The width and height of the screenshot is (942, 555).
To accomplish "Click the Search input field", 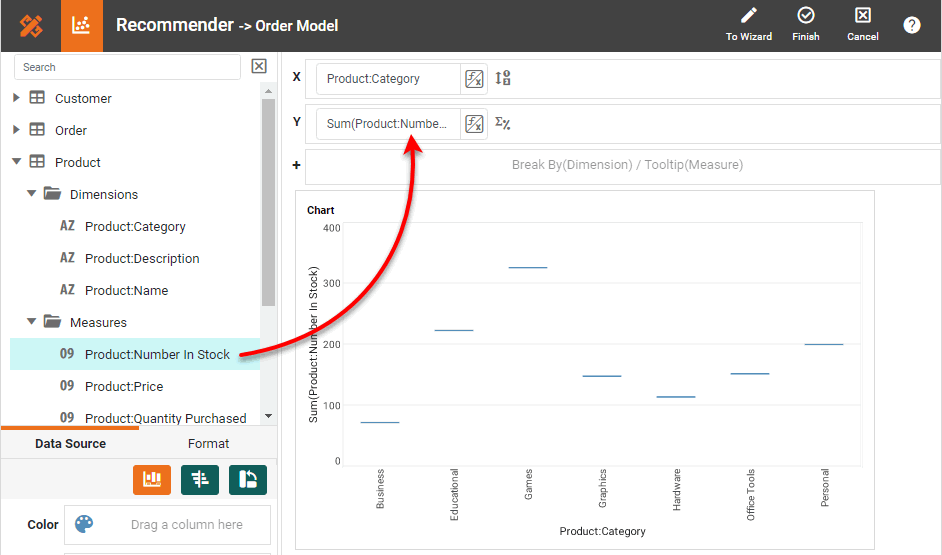I will click(x=127, y=67).
